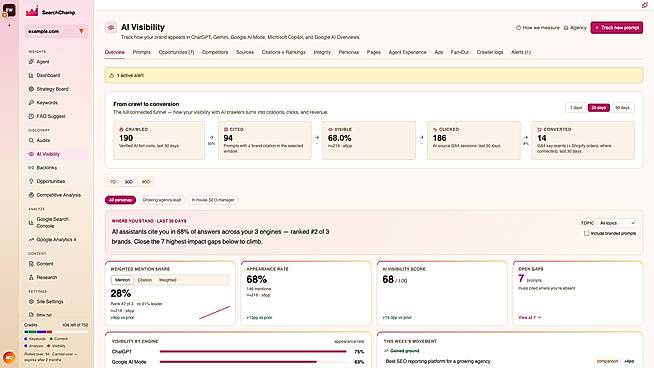This screenshot has width=654, height=368.
Task: Click the Keywords key icon
Action: point(31,102)
